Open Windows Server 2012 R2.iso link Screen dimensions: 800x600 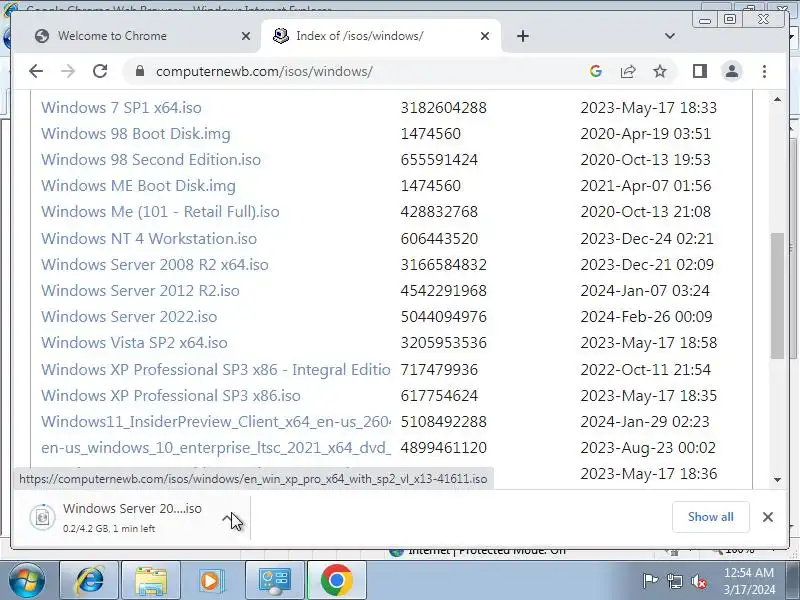pyautogui.click(x=140, y=291)
